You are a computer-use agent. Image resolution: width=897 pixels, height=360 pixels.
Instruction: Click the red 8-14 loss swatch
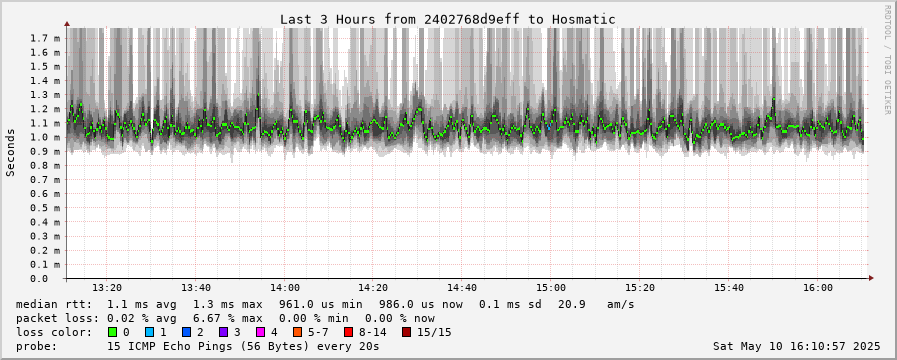coord(348,332)
